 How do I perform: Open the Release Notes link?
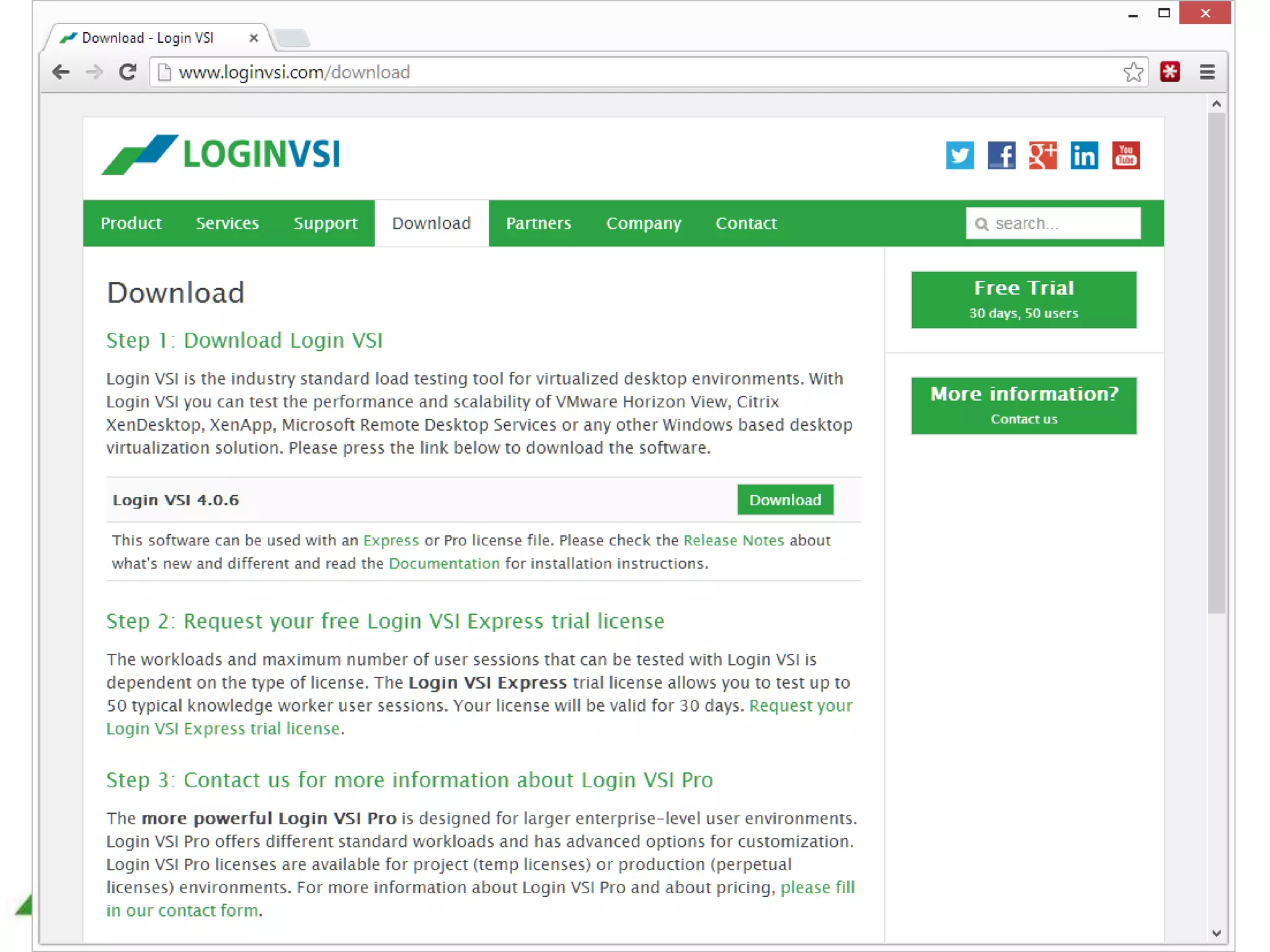pyautogui.click(x=734, y=540)
